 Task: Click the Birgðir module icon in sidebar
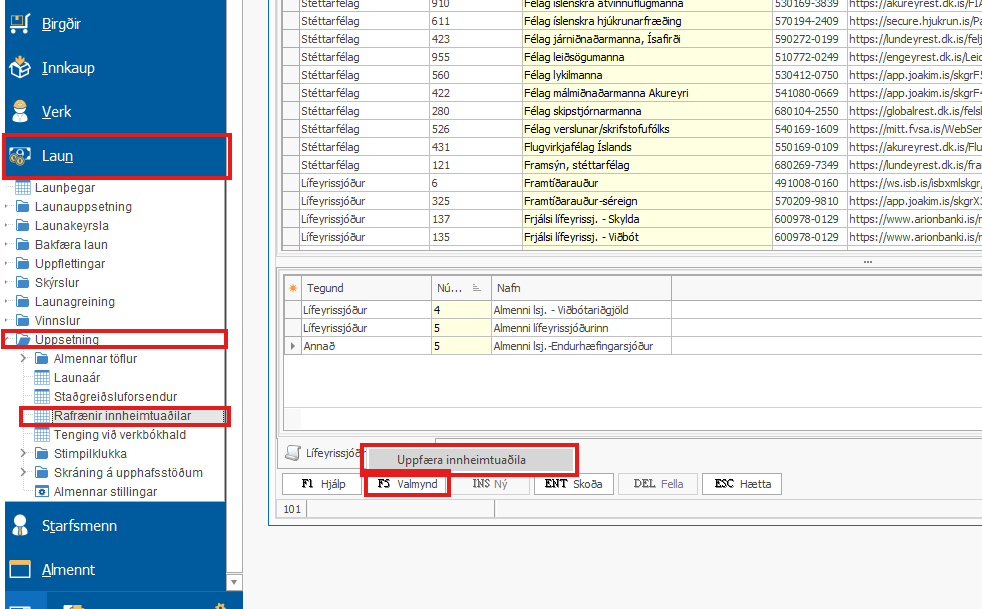(x=20, y=25)
